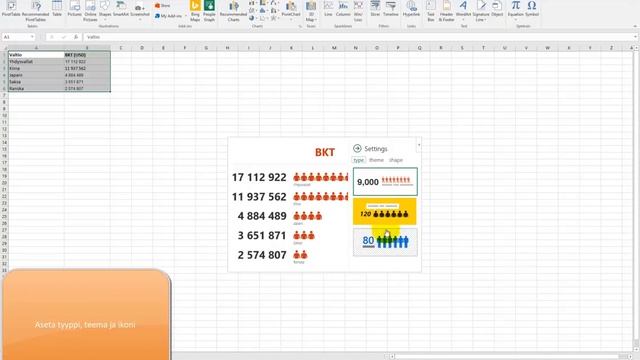This screenshot has height=360, width=640.
Task: Click the Name Box showing A1
Action: coord(16,37)
